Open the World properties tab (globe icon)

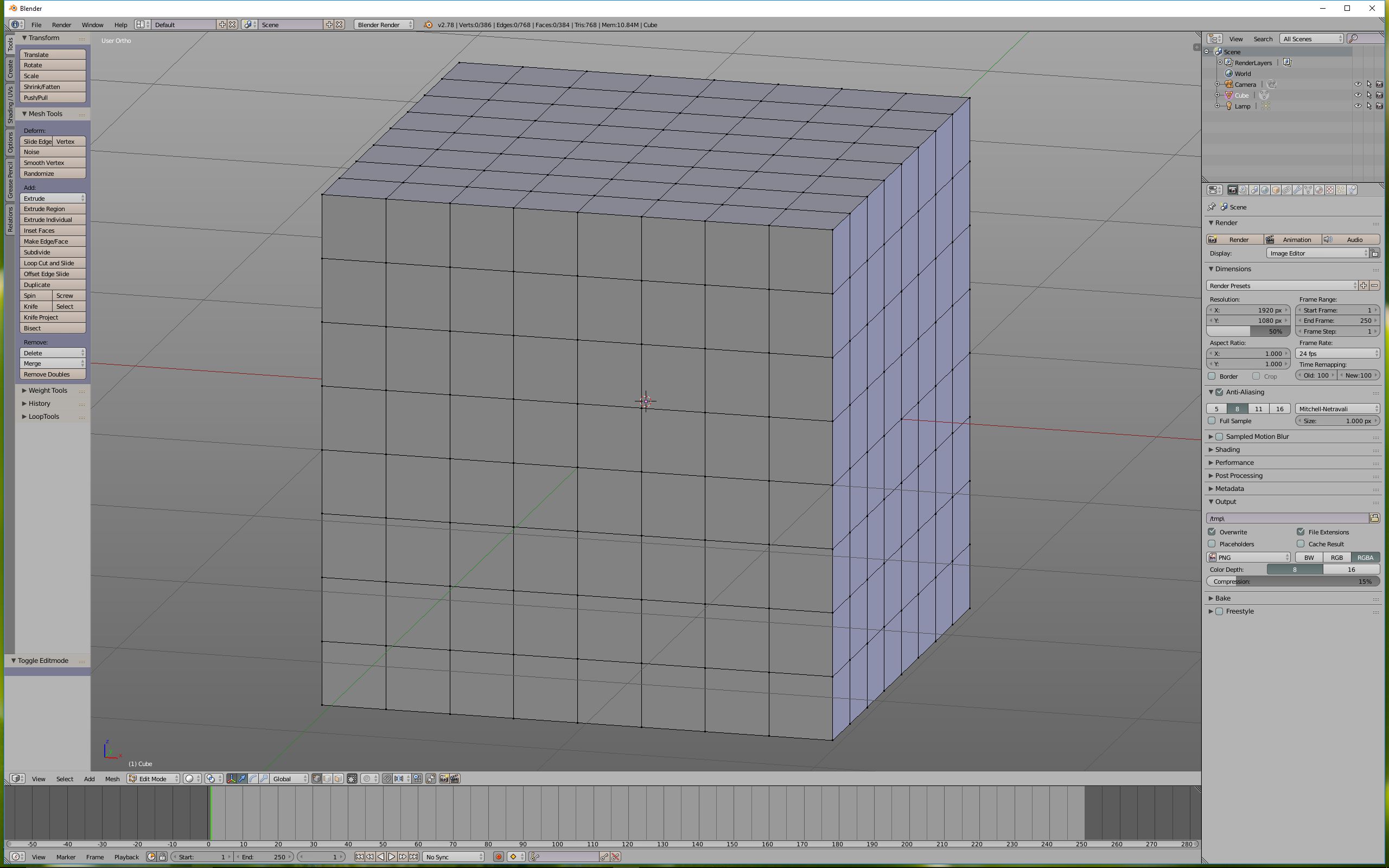(1265, 190)
